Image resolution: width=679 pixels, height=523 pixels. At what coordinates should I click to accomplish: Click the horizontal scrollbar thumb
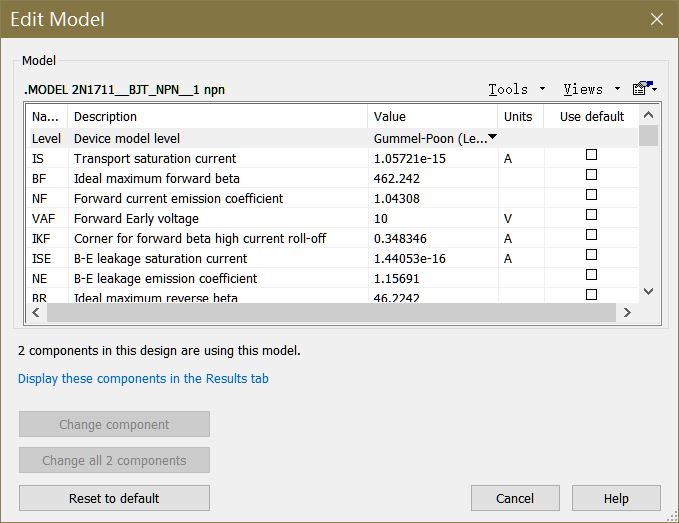(331, 312)
